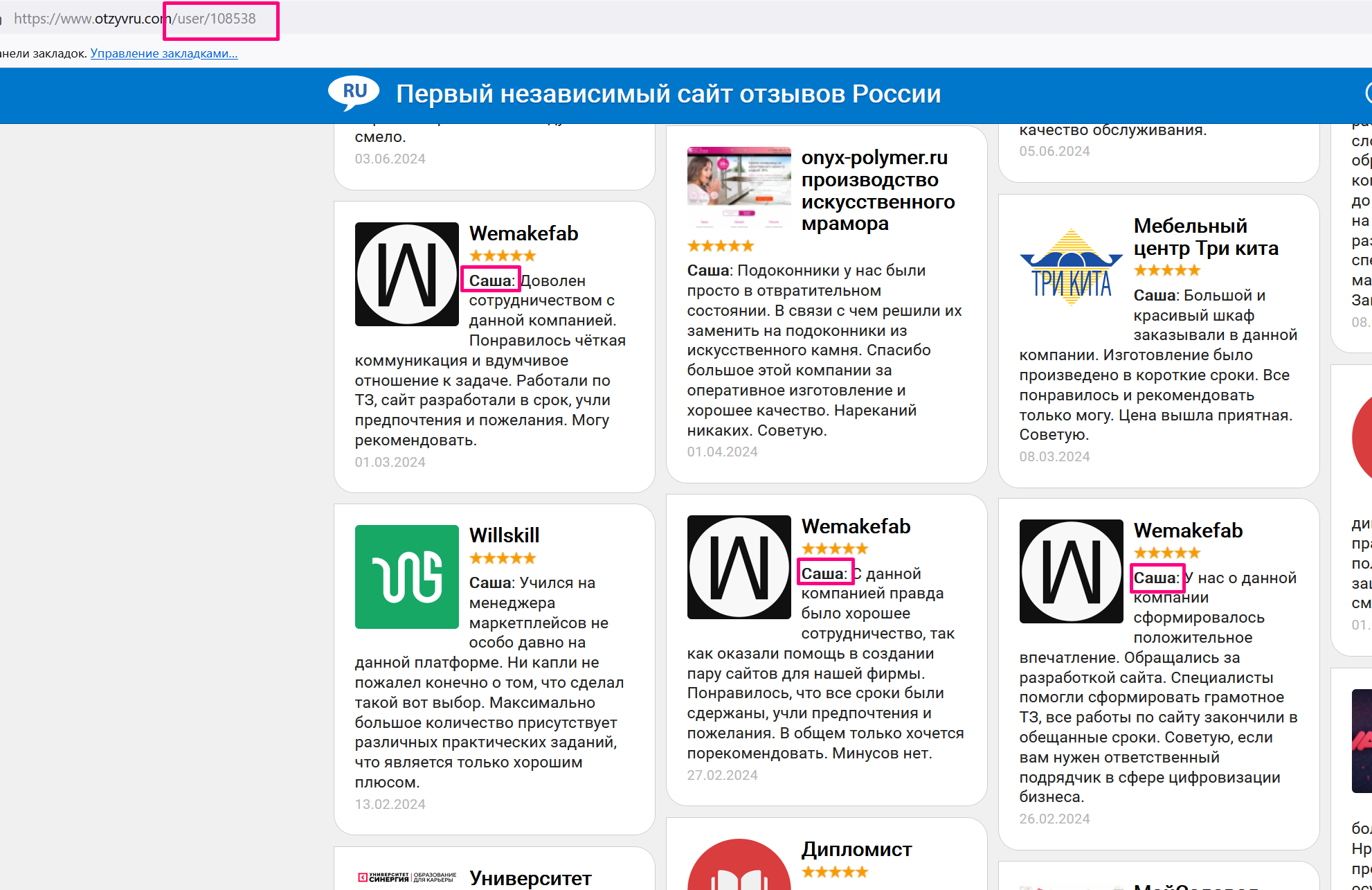Viewport: 1372px width, 890px height.
Task: Click the red Дипломист logo
Action: [x=739, y=866]
